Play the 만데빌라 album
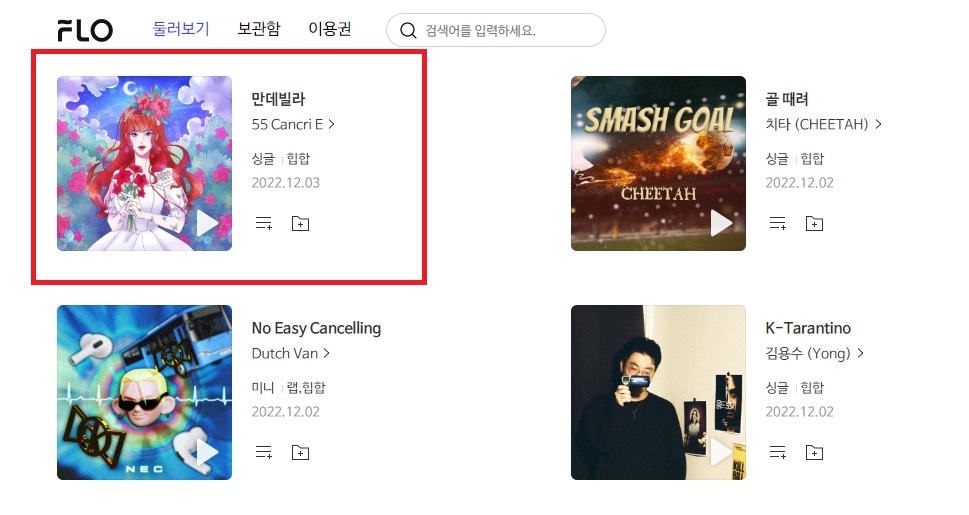The height and width of the screenshot is (515, 969). (x=208, y=223)
